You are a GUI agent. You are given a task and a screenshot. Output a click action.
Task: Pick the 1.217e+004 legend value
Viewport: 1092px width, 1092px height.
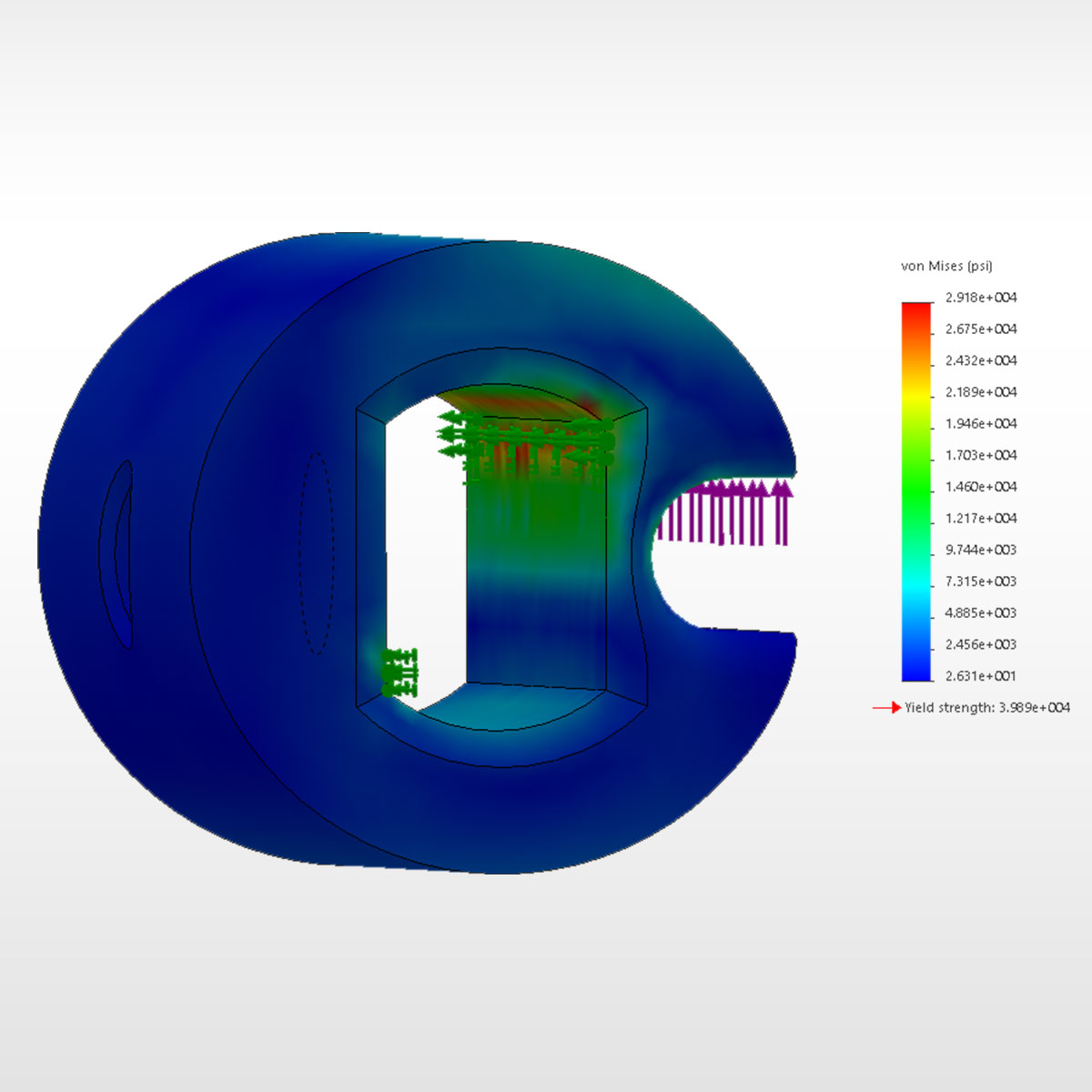(x=981, y=518)
